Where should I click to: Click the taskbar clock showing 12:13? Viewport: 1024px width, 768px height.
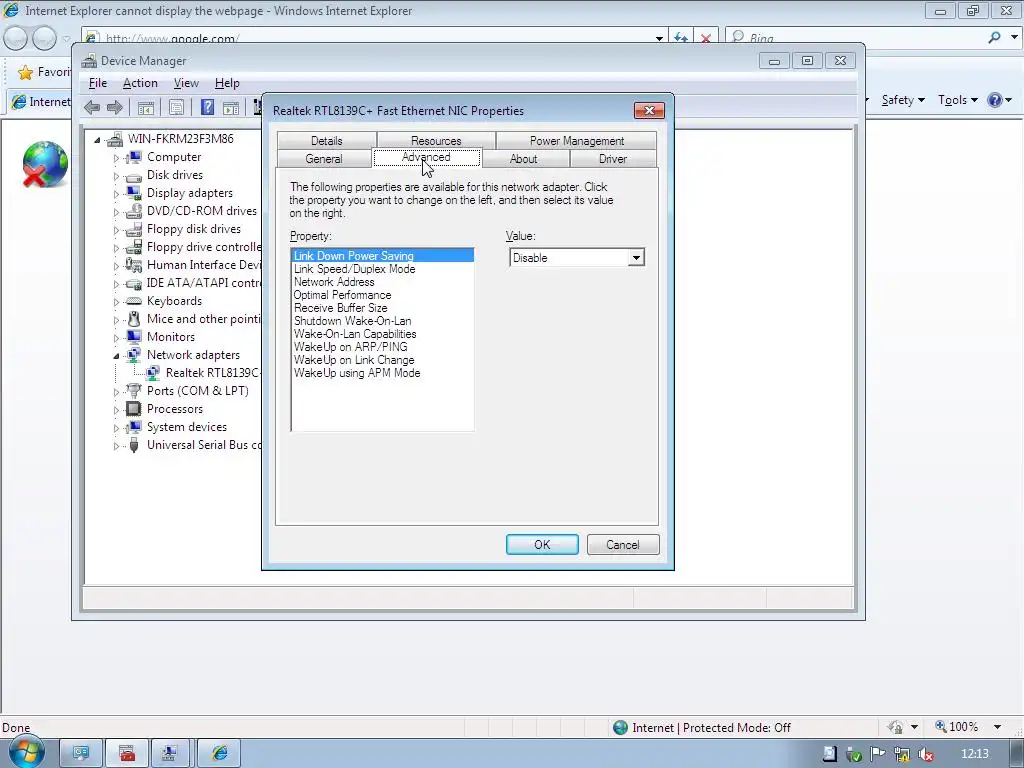pyautogui.click(x=975, y=754)
